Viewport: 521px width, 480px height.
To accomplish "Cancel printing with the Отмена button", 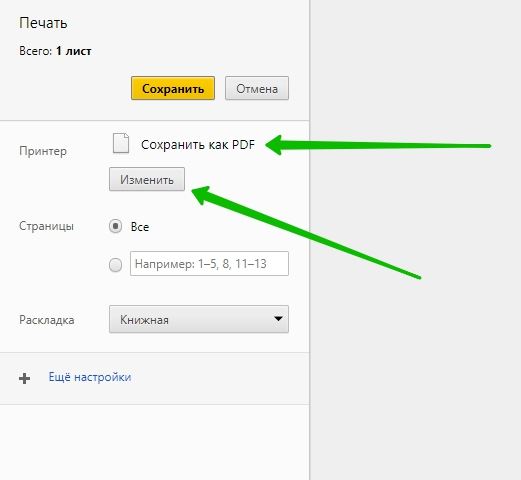I will [x=257, y=88].
